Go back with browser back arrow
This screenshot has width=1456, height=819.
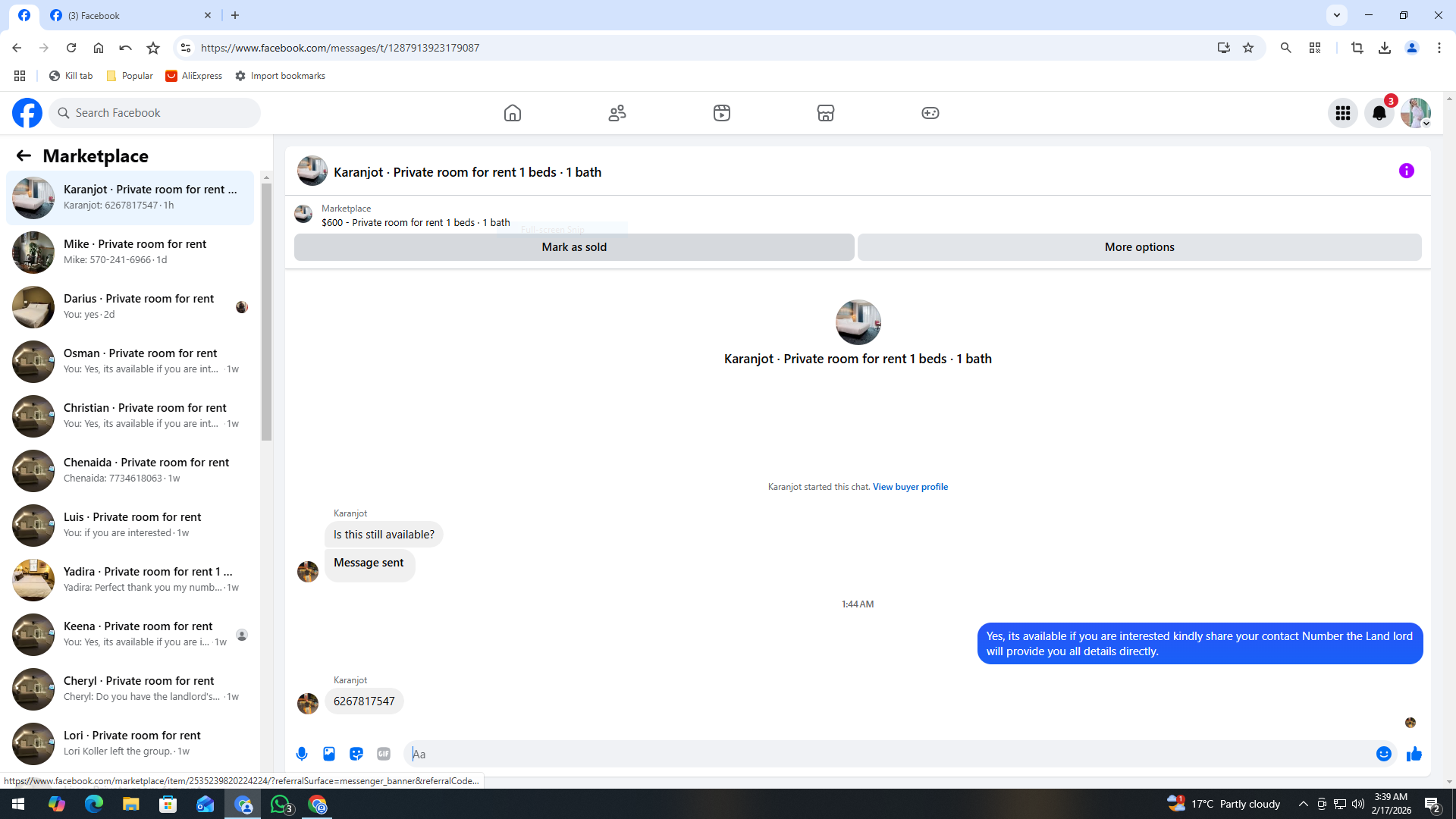(17, 48)
